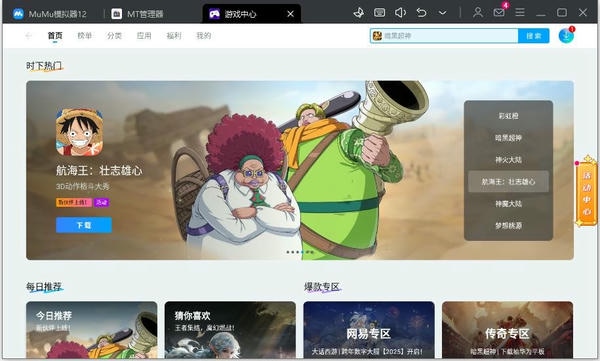The image size is (600, 361).
Task: Click the orange tag under banner subtitle
Action: click(x=74, y=203)
